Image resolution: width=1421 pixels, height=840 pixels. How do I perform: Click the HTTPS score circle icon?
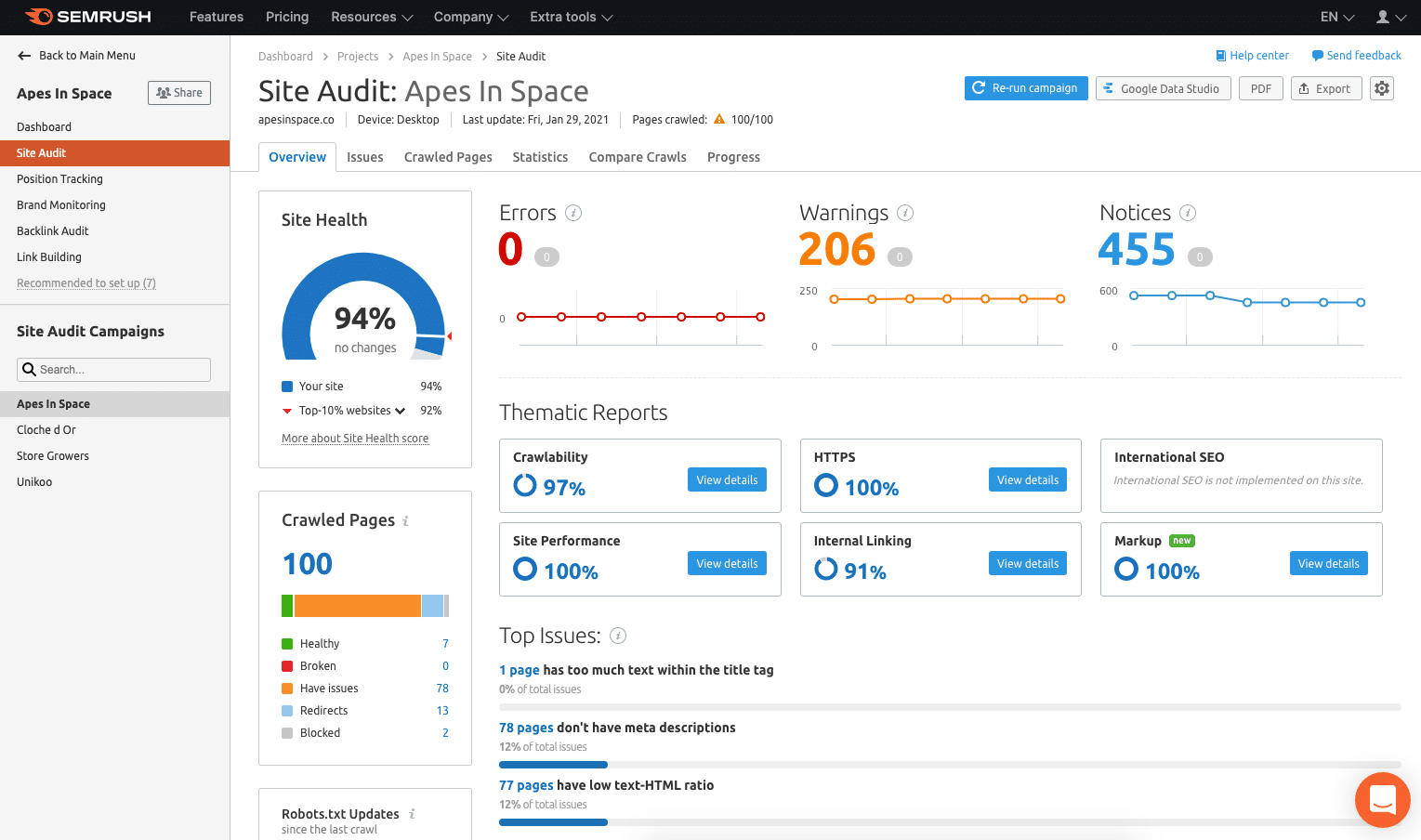pos(826,485)
